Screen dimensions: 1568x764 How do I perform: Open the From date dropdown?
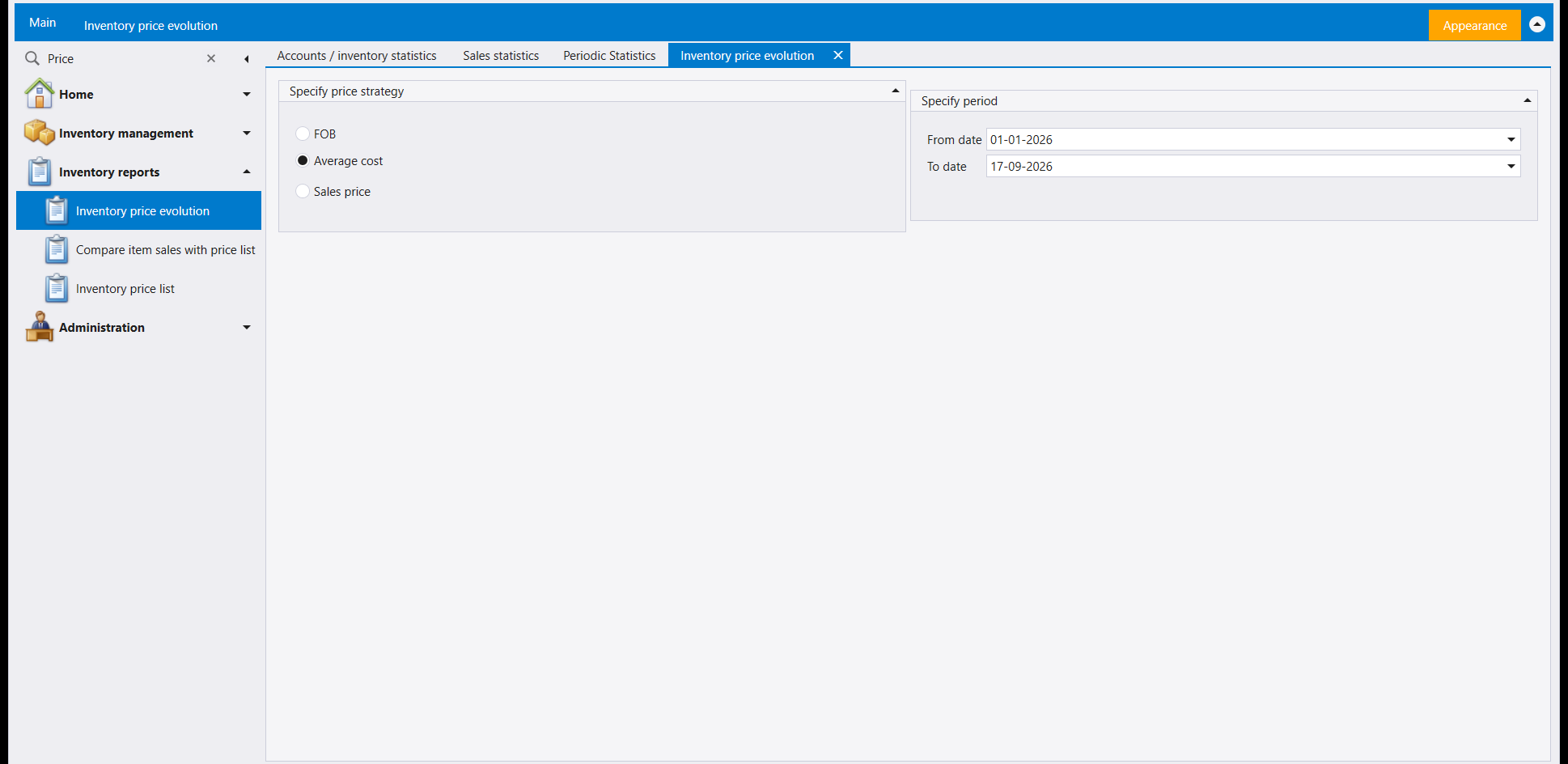point(1511,139)
